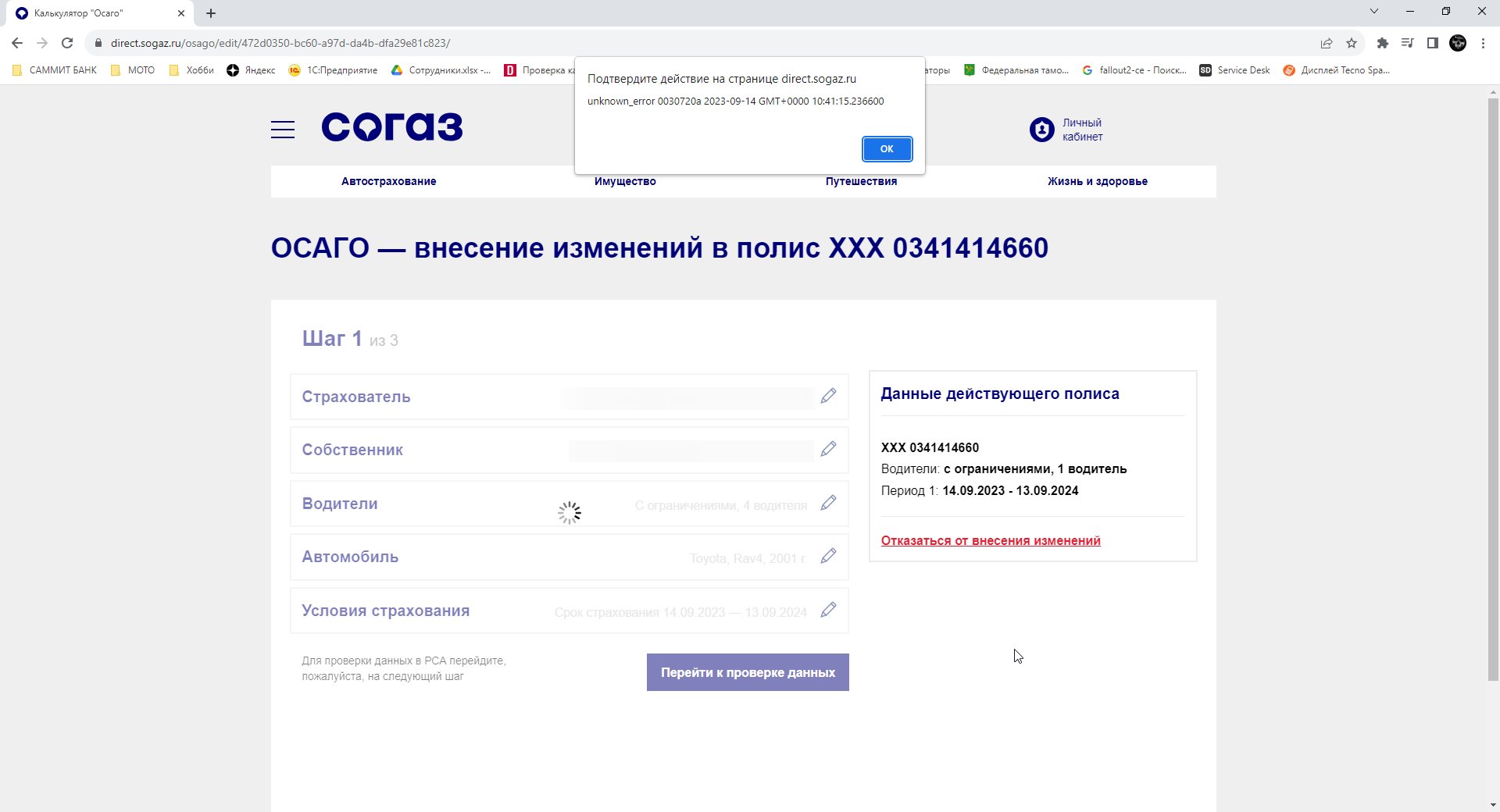Open tab search dropdown arrow

pos(1374,11)
